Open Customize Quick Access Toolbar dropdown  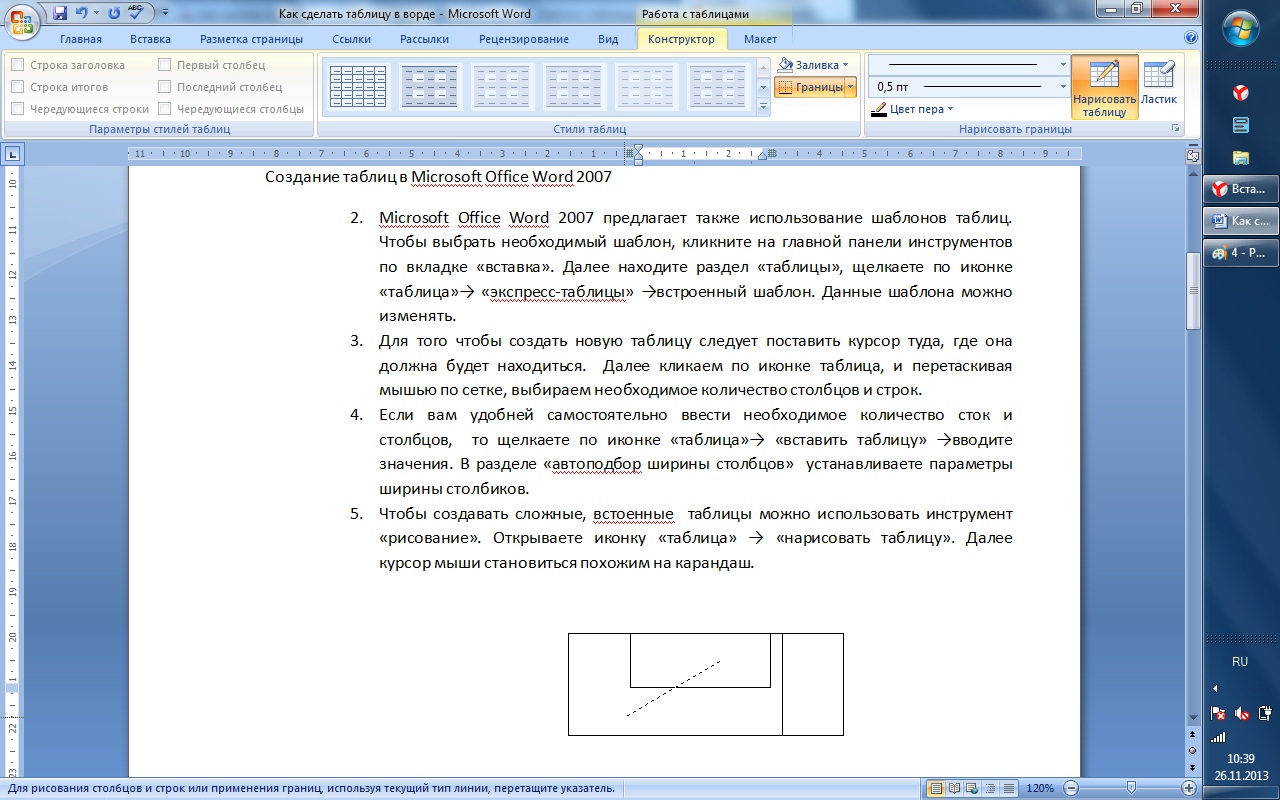pyautogui.click(x=164, y=14)
